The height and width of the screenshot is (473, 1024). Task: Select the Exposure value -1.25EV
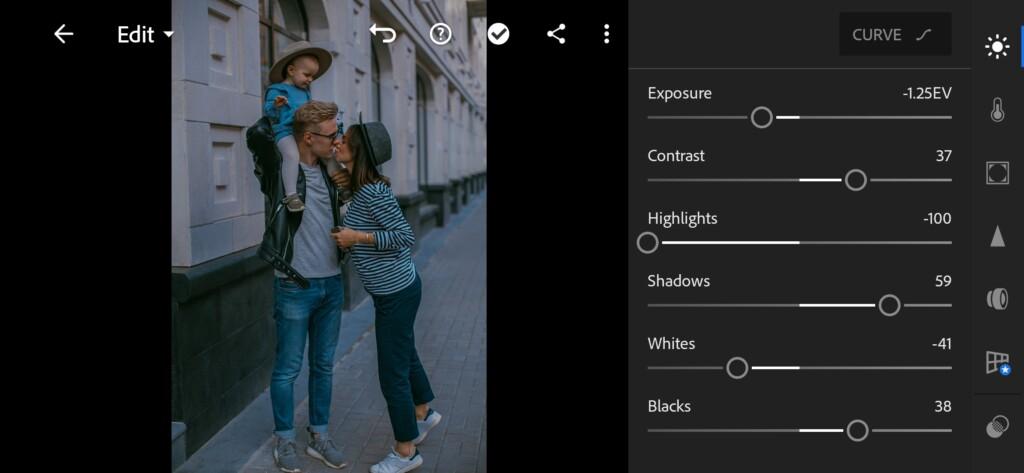coord(927,93)
